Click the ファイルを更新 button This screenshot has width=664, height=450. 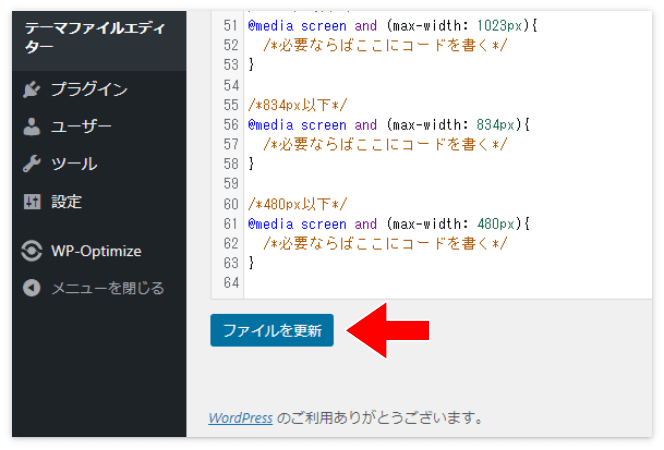click(272, 330)
